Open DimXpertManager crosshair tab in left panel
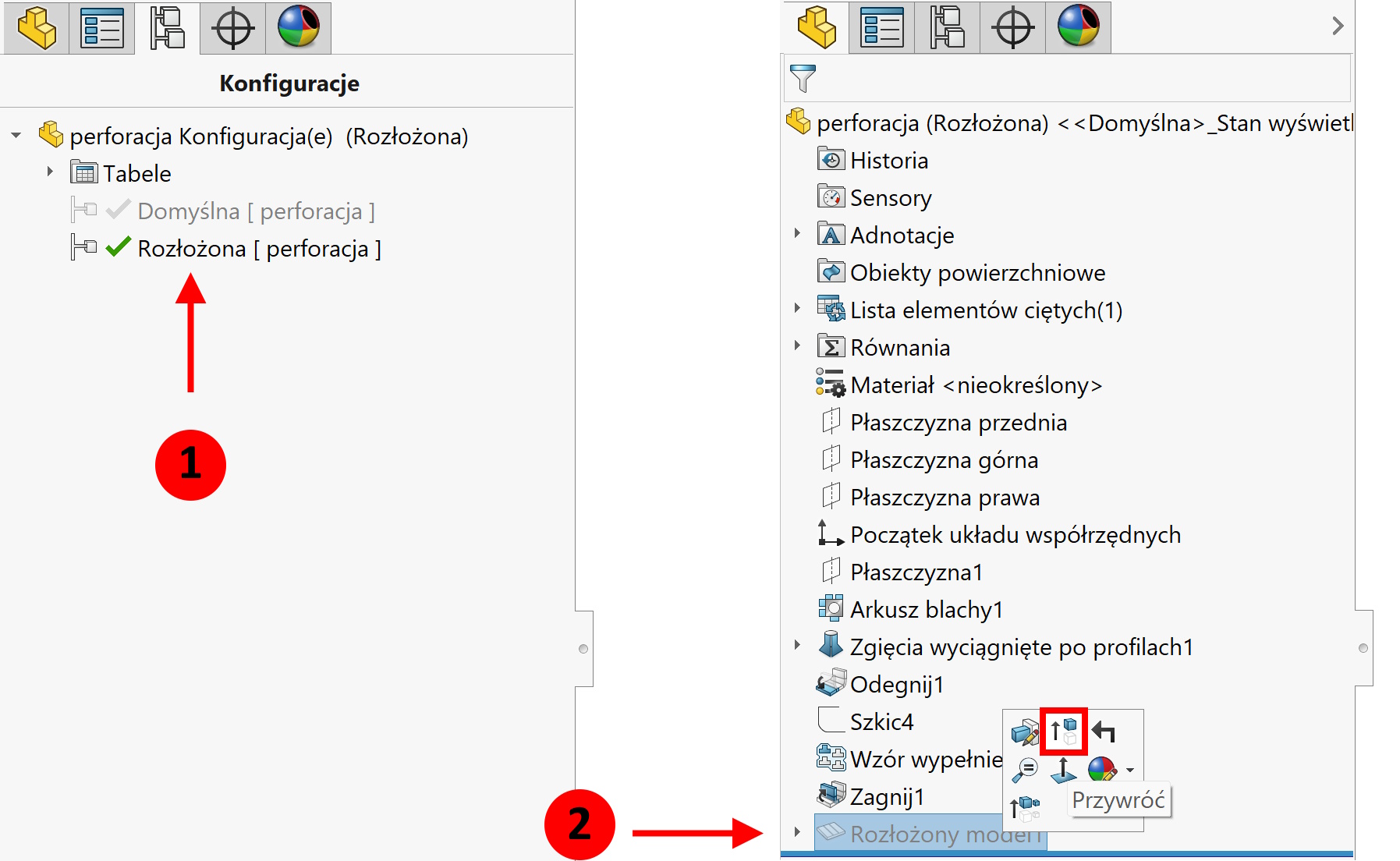Viewport: 1400px width, 861px height. tap(232, 28)
